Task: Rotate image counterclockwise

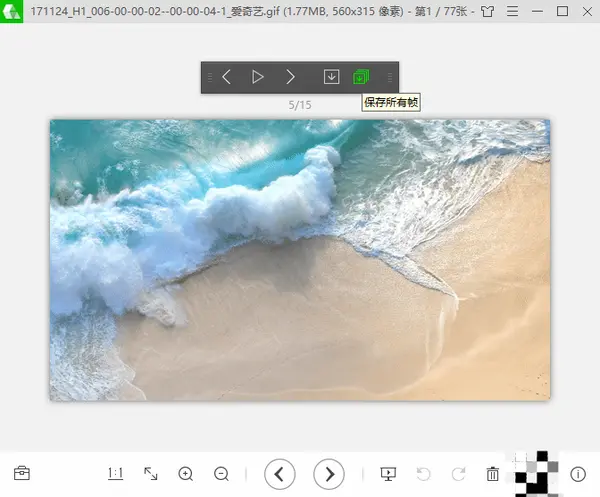Action: [x=423, y=474]
